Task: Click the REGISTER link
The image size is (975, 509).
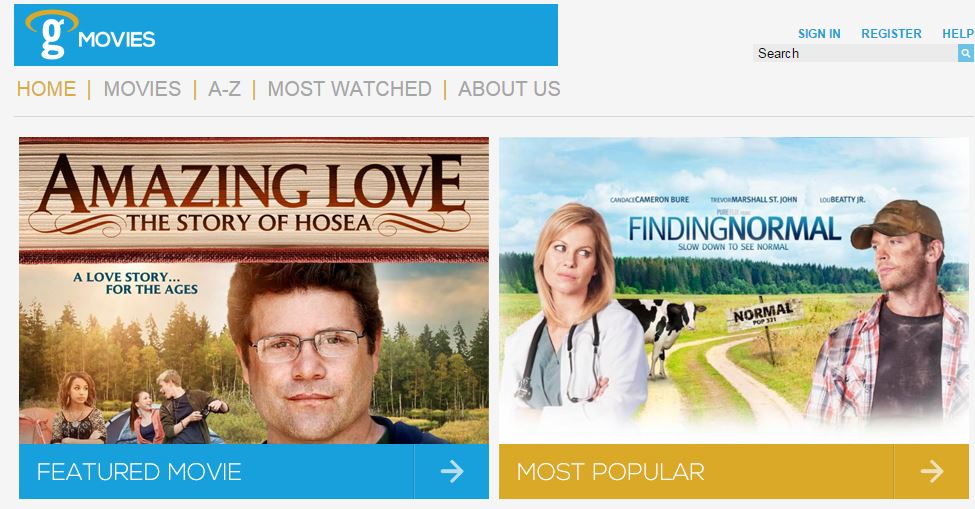Action: point(891,34)
